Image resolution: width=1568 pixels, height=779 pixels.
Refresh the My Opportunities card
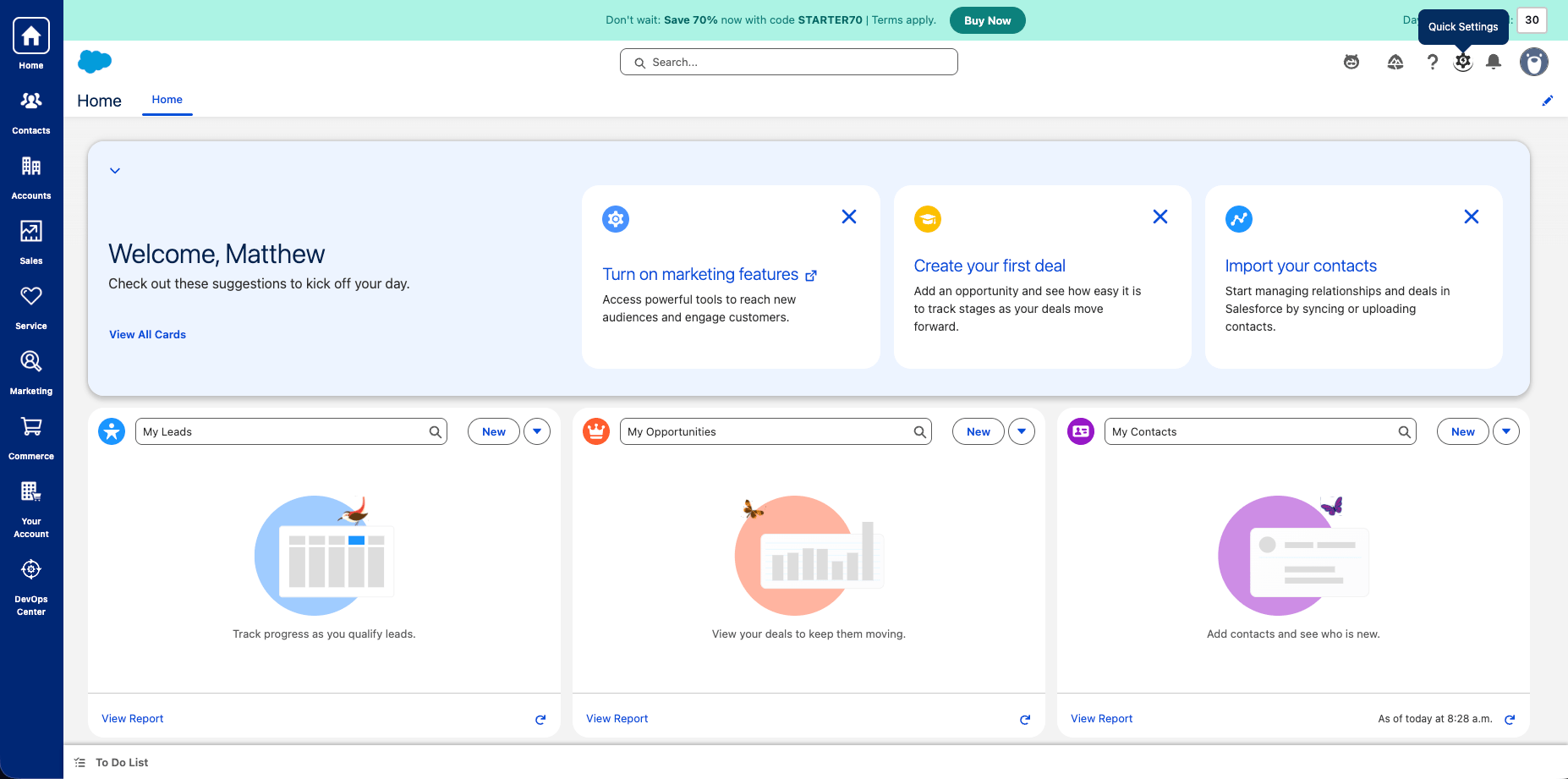(1025, 719)
